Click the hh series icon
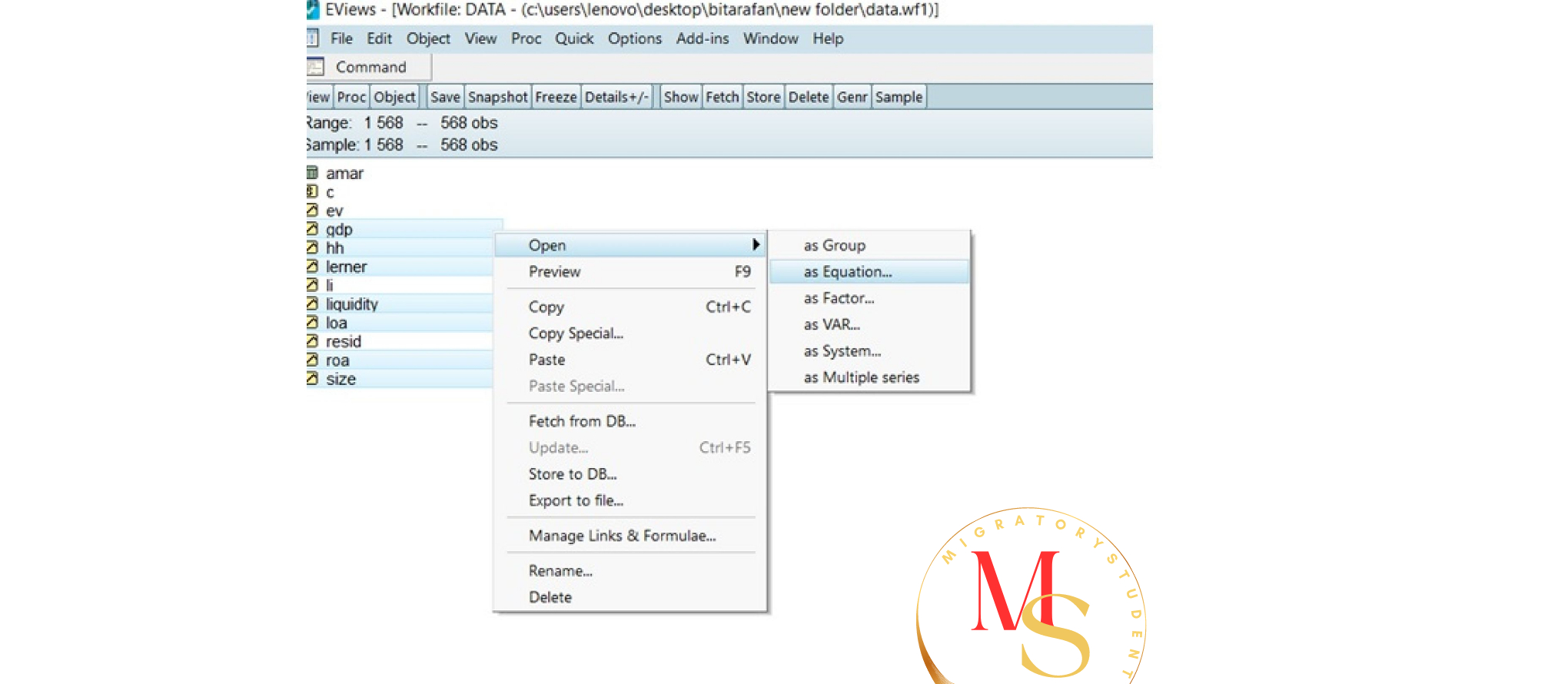The width and height of the screenshot is (1568, 684). coord(312,247)
